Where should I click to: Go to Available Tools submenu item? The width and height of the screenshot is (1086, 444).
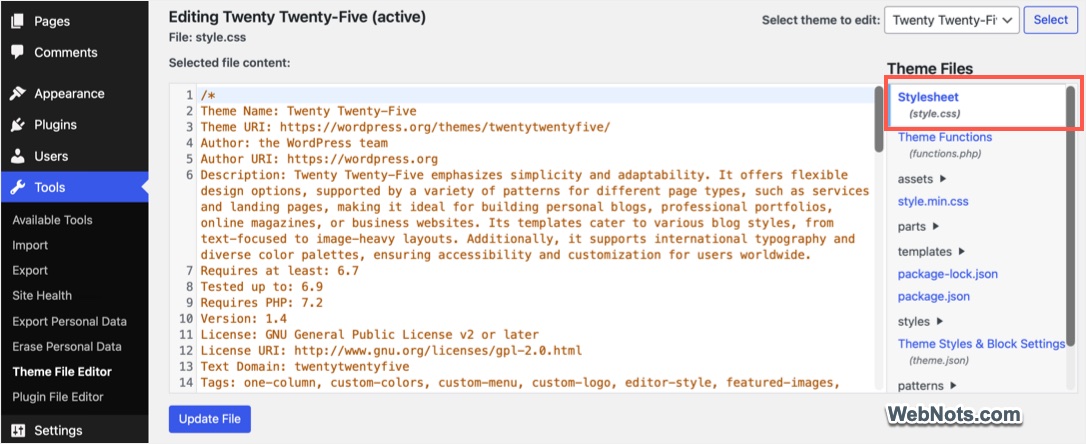tap(52, 220)
